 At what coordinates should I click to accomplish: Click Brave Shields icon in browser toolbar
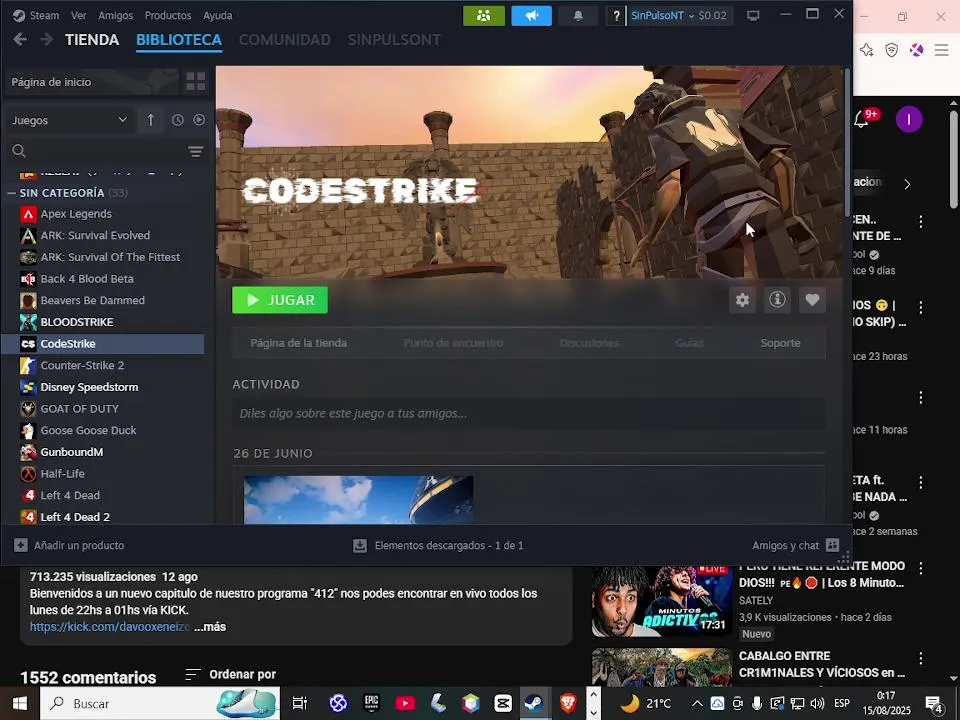[891, 50]
